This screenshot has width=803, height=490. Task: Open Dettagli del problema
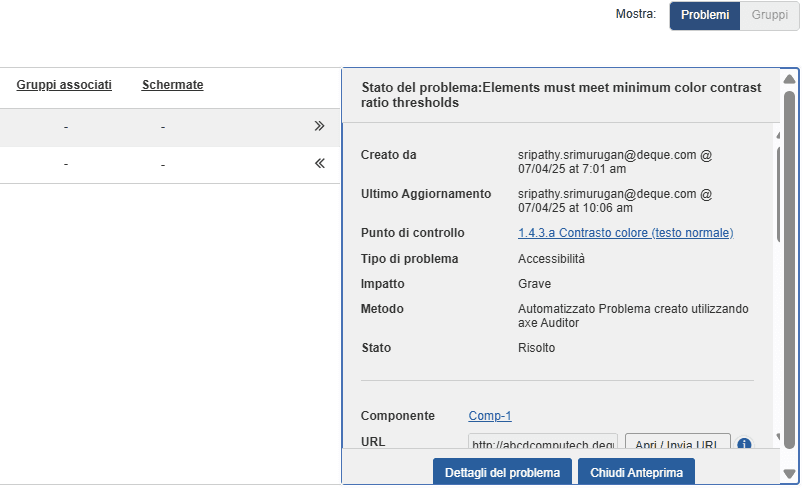click(x=502, y=472)
